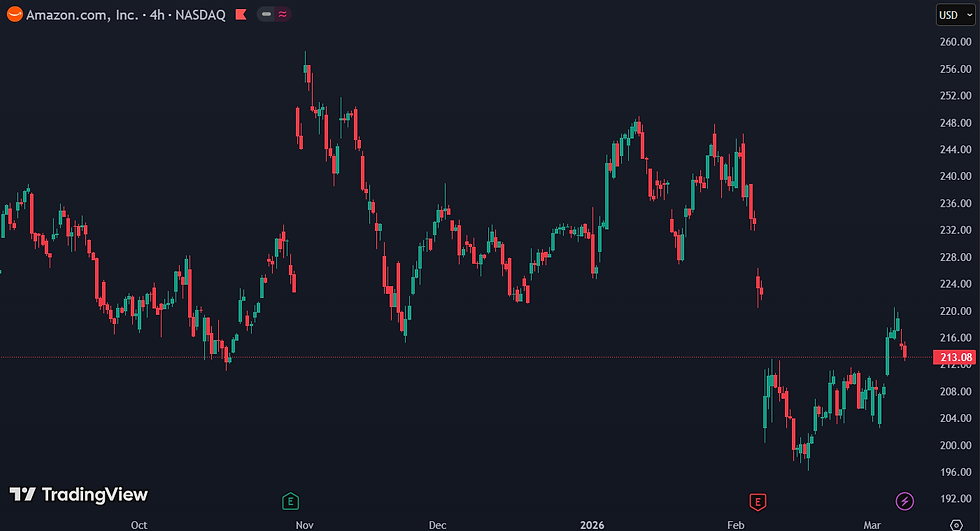Click the 240.00 price axis label
Screen dimensions: 980x531
(x=956, y=176)
